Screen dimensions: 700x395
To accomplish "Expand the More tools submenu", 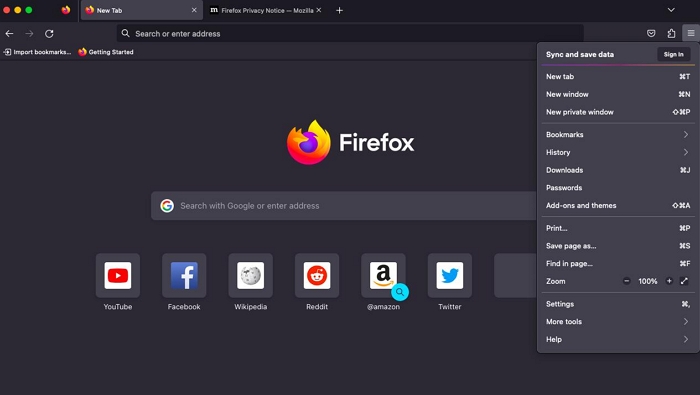I will pyautogui.click(x=618, y=322).
